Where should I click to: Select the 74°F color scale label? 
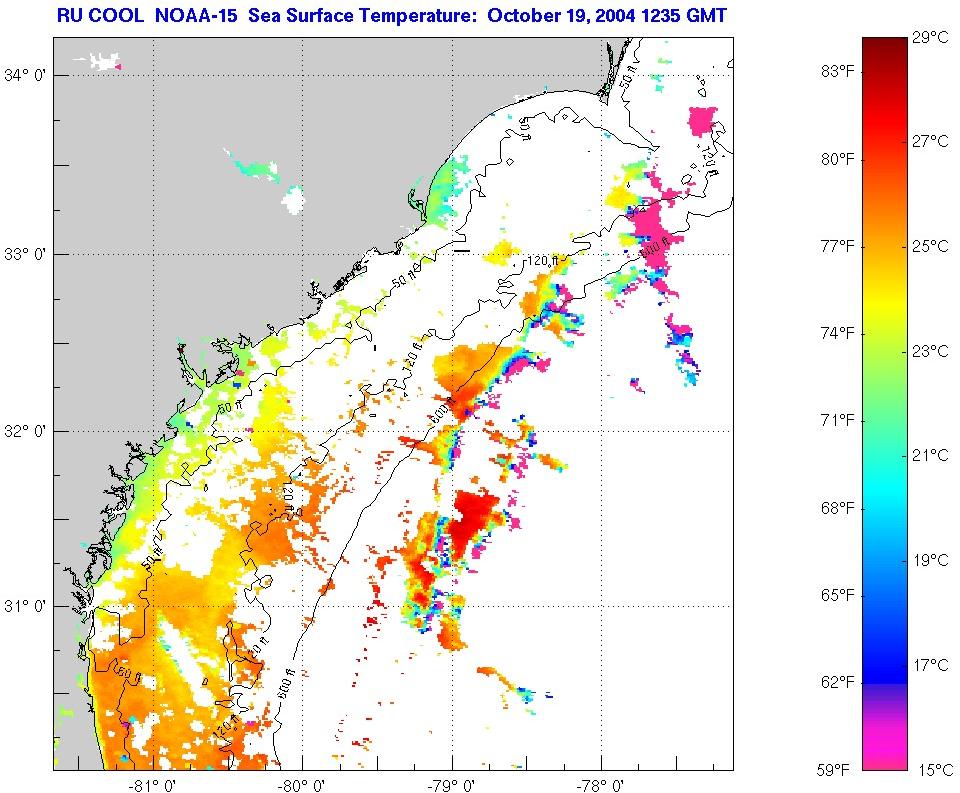(837, 334)
